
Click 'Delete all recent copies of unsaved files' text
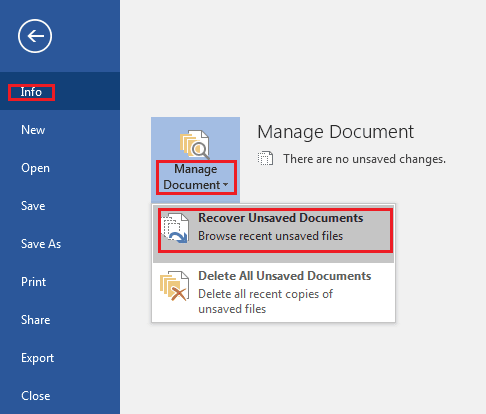tap(265, 301)
